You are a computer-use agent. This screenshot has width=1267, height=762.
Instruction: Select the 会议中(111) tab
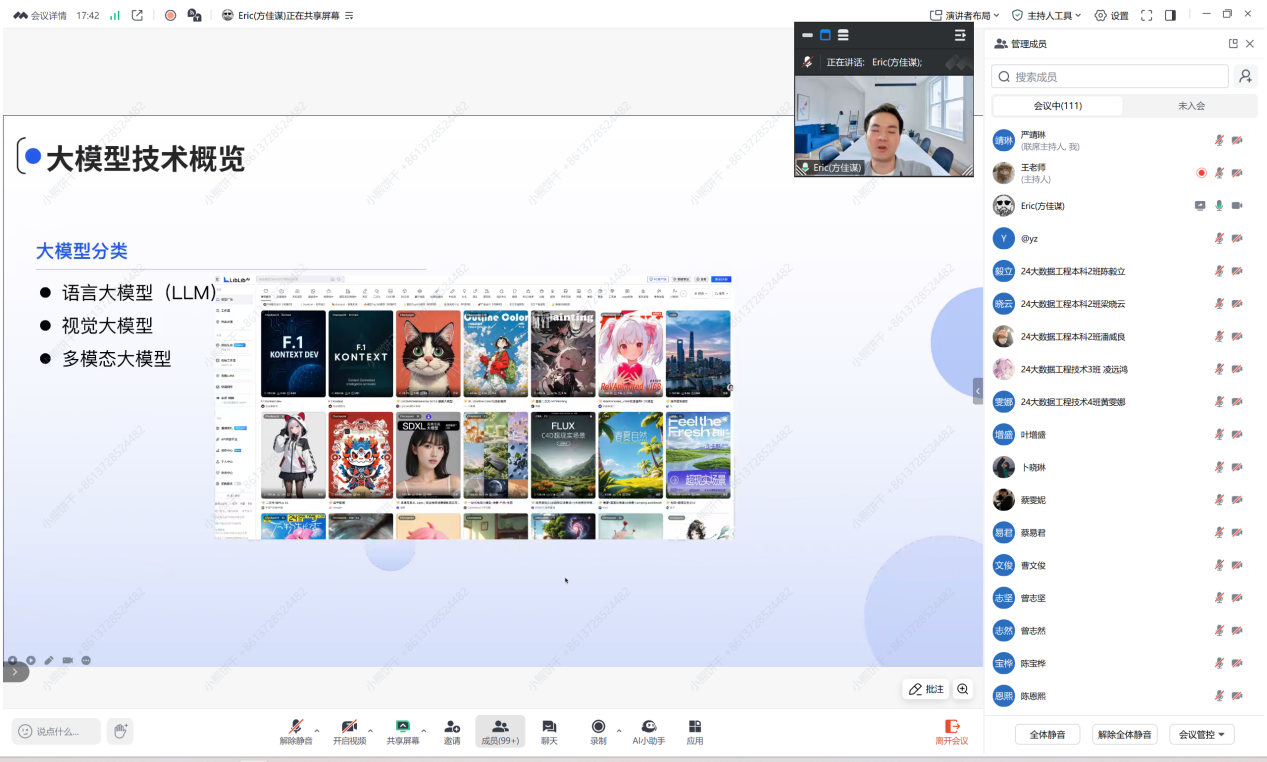pos(1057,106)
